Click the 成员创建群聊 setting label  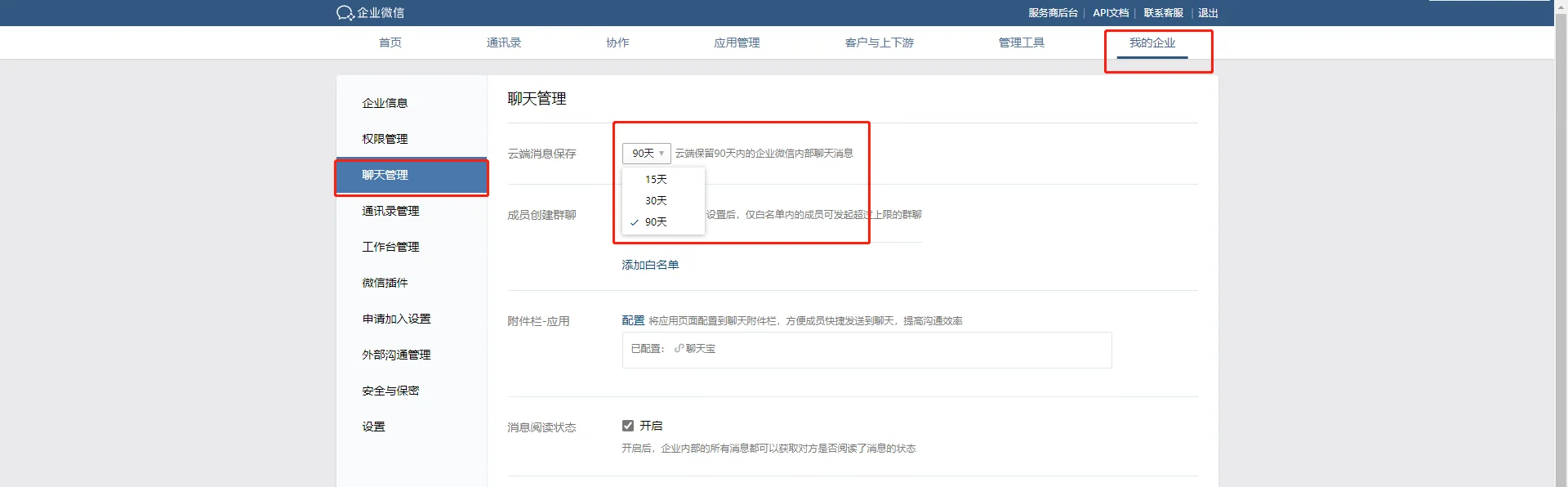point(541,215)
